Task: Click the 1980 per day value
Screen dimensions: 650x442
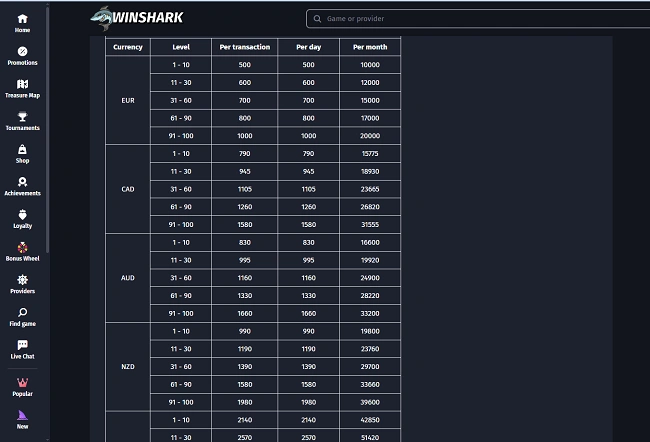Action: [308, 402]
